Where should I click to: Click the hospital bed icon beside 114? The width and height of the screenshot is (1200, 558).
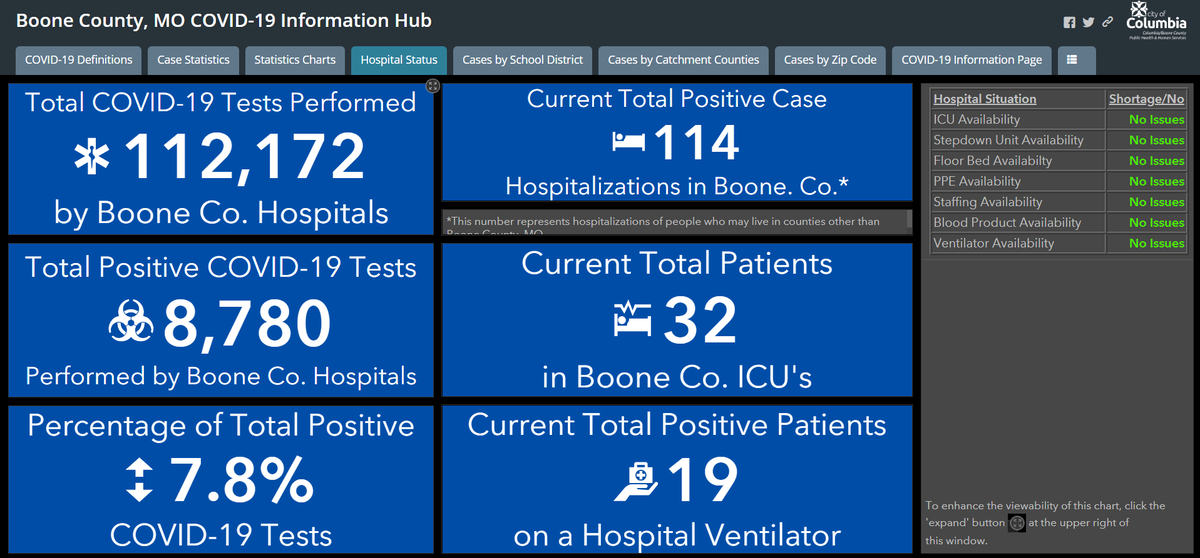tap(629, 143)
